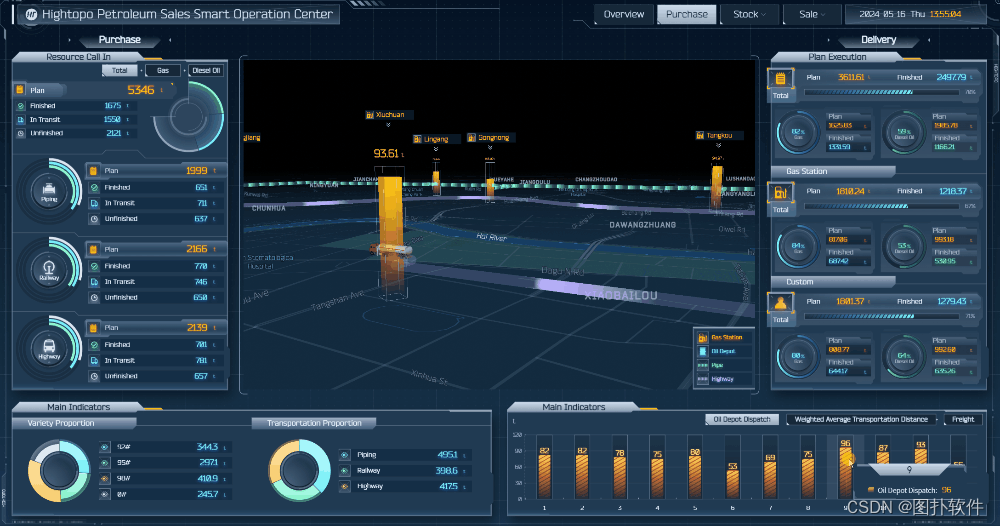Select the Total tab in Resource Call In
This screenshot has width=1000, height=526.
click(x=120, y=71)
